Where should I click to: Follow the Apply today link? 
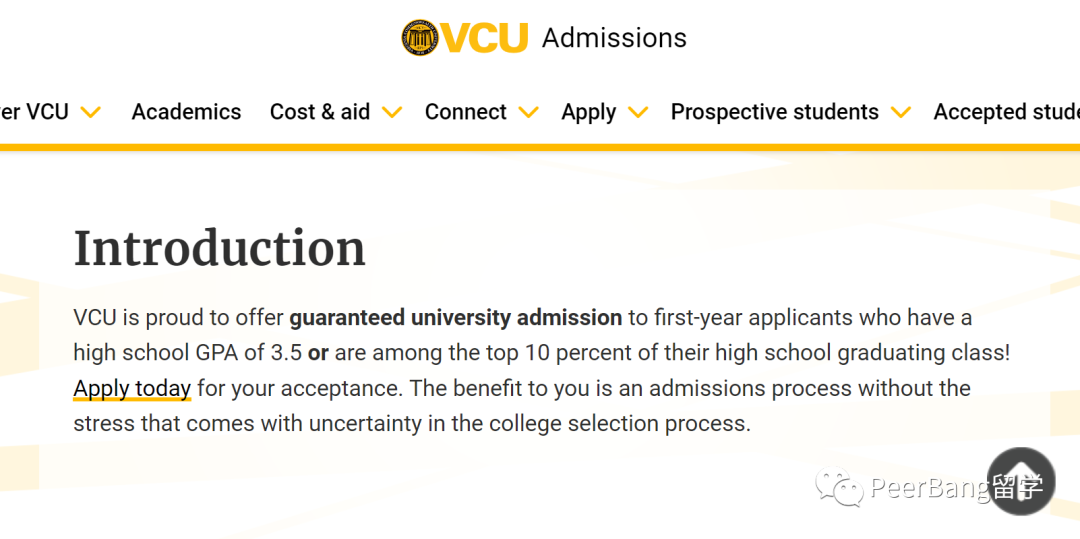click(132, 389)
